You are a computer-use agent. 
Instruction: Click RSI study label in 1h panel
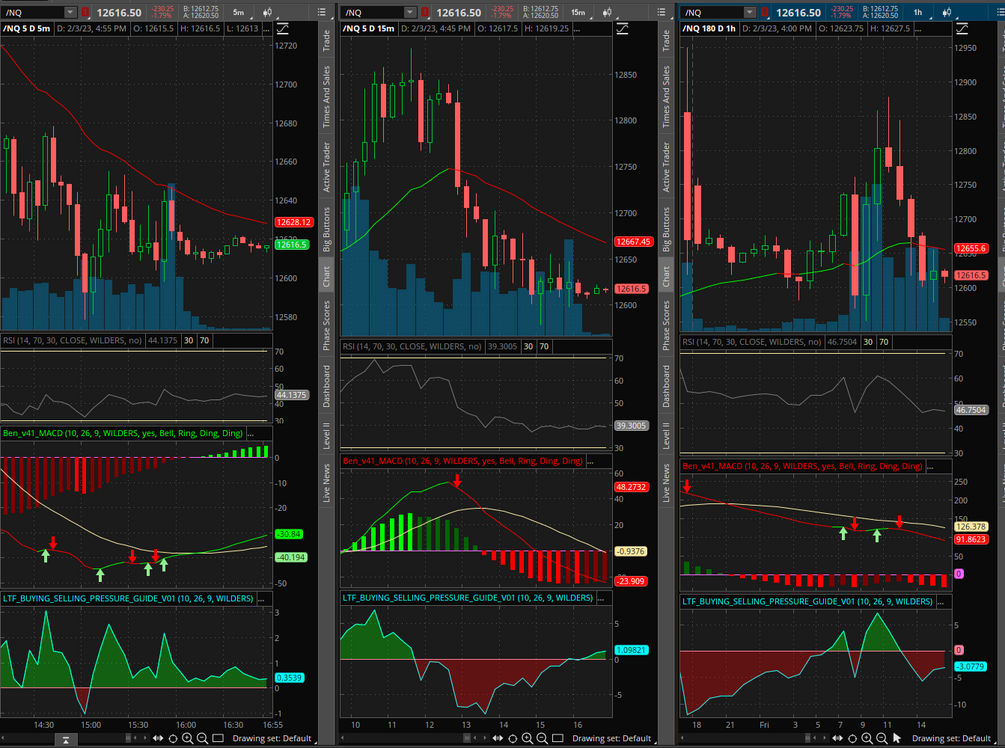click(751, 342)
